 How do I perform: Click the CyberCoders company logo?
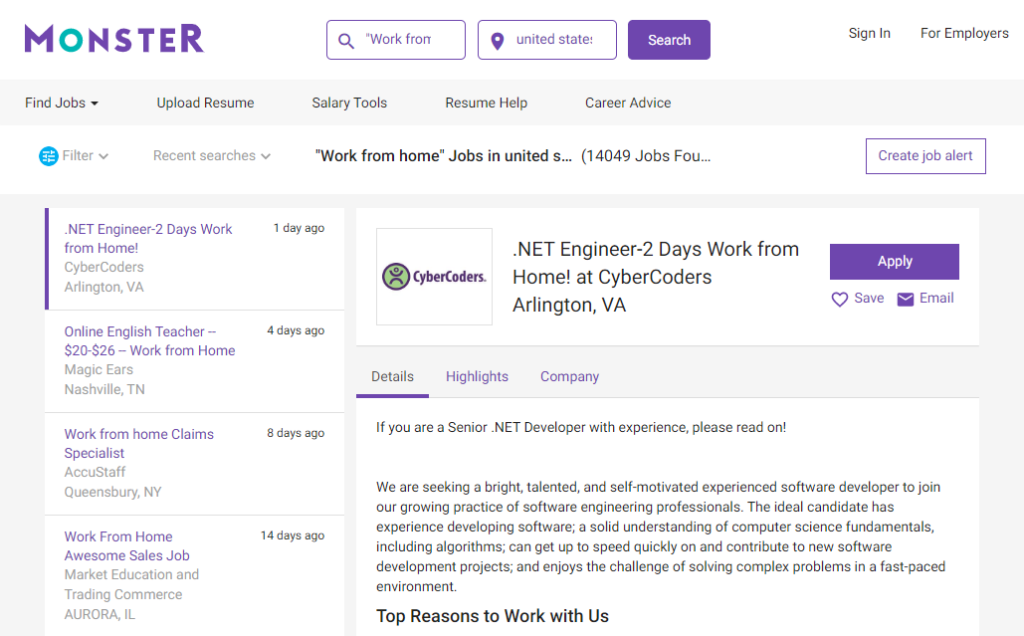[434, 276]
